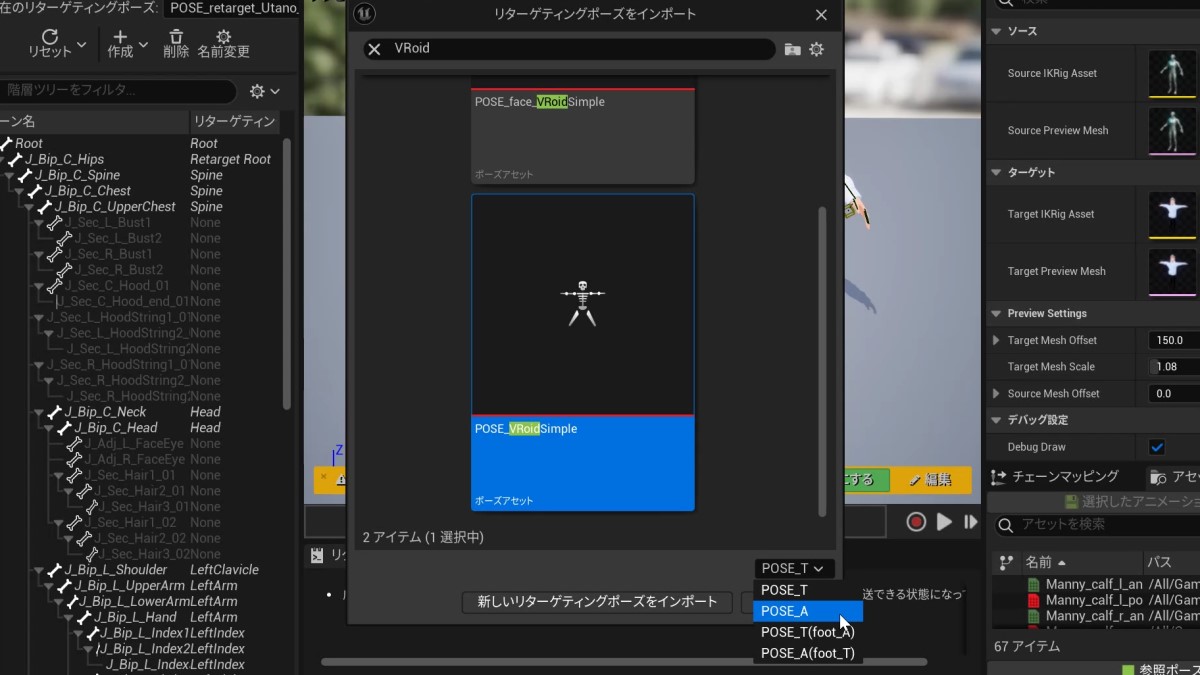The width and height of the screenshot is (1200, 675).
Task: Click the Delete (削除) trash icon
Action: [176, 37]
